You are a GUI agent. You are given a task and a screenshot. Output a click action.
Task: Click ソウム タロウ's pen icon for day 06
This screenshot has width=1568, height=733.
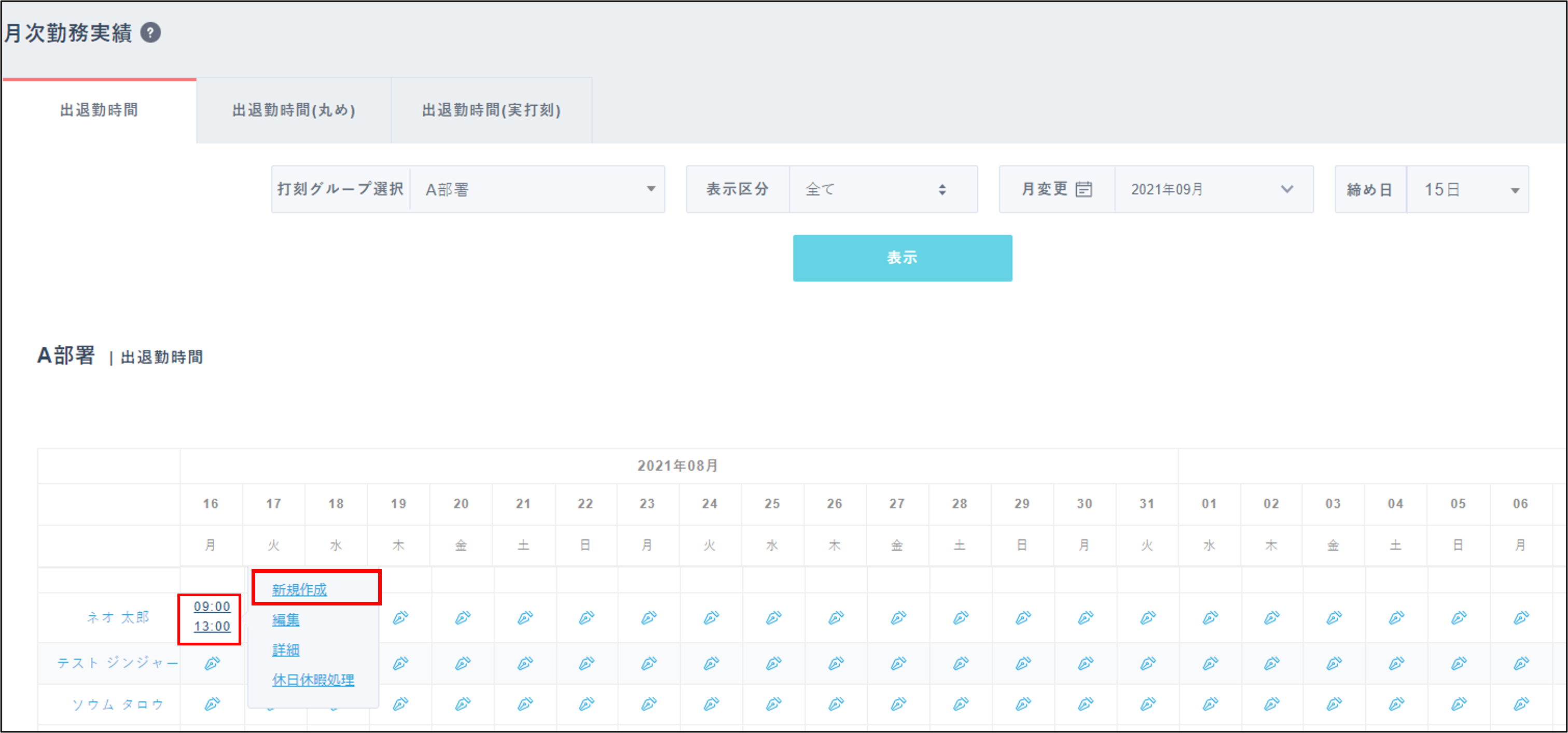click(1520, 704)
